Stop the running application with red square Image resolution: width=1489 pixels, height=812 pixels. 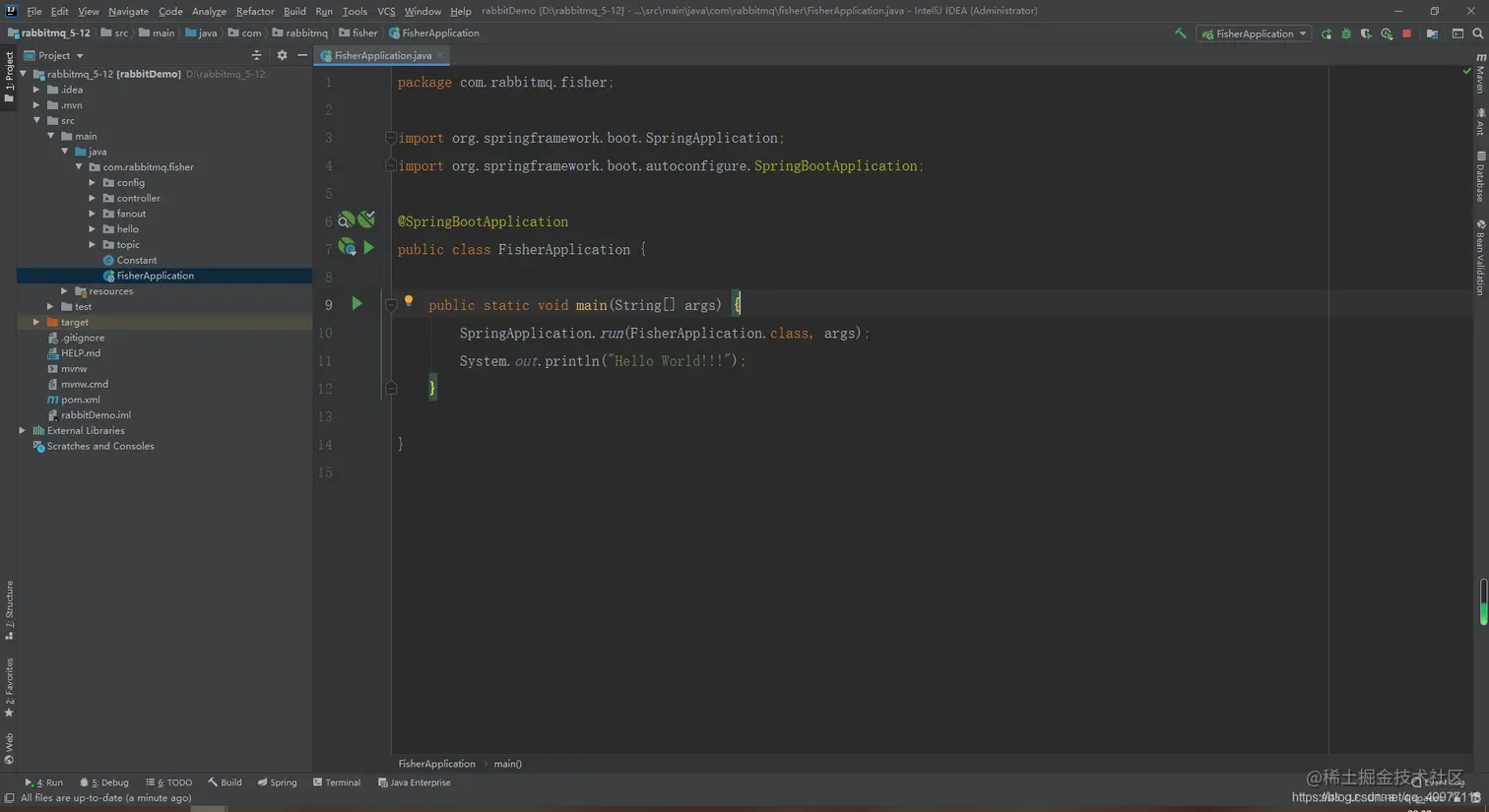click(x=1406, y=33)
